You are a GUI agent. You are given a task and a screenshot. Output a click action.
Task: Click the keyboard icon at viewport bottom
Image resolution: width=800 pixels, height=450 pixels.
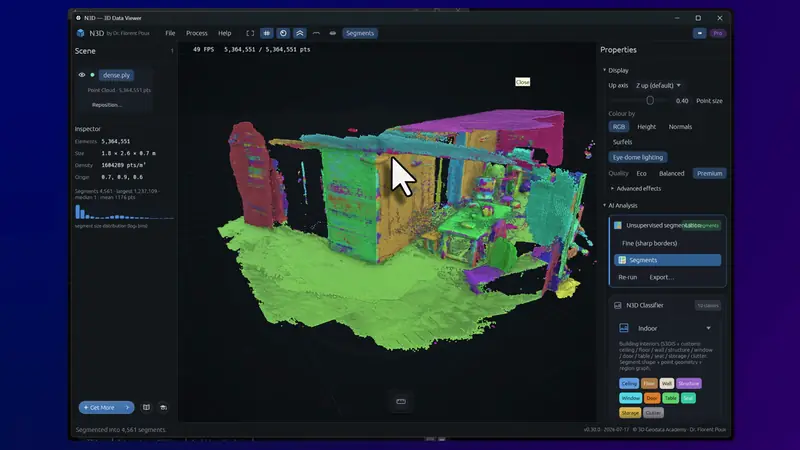[x=401, y=402]
